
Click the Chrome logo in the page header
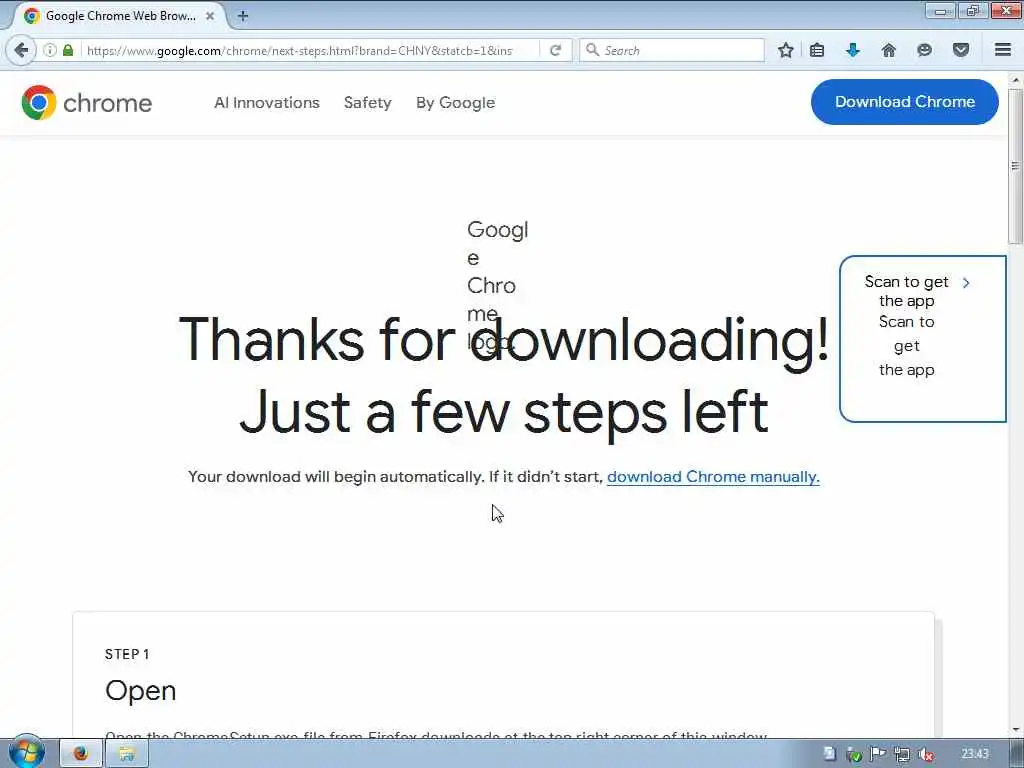[86, 103]
